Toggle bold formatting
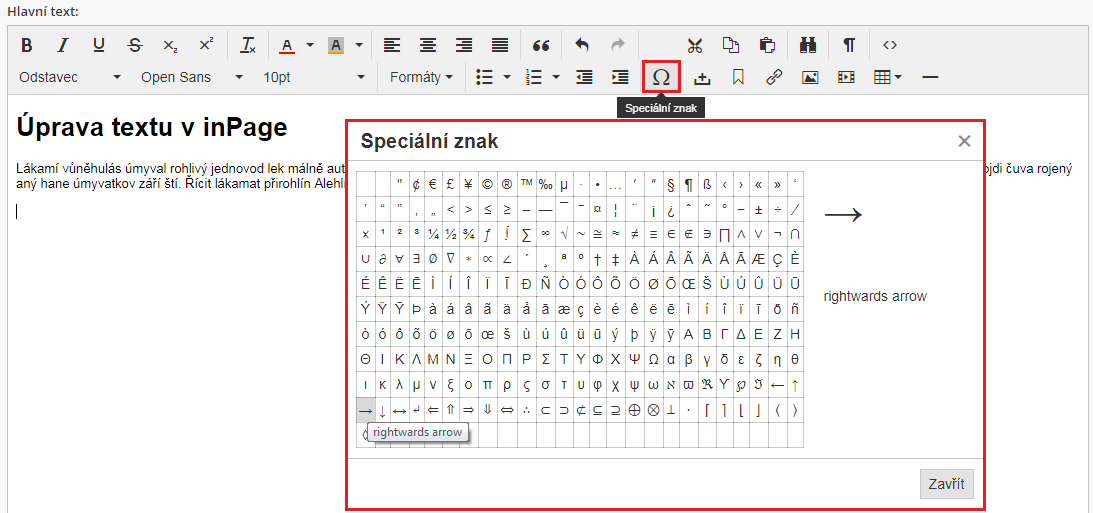This screenshot has width=1093, height=513. 27,45
